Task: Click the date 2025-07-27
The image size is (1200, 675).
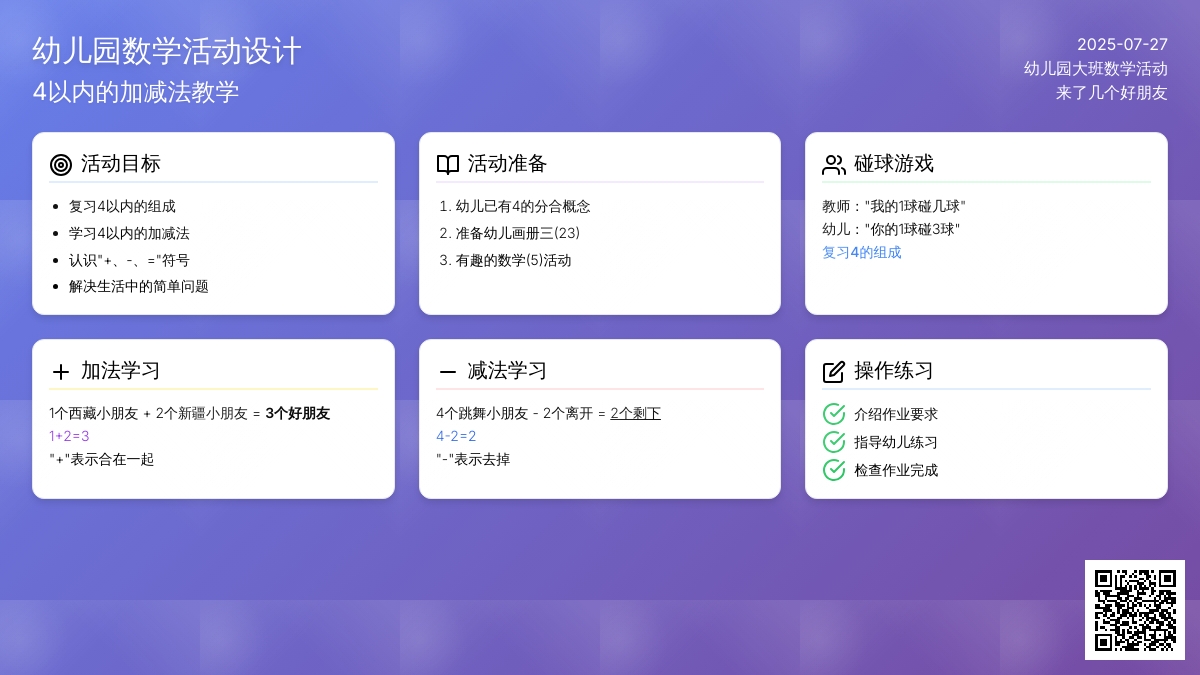Action: [x=1122, y=45]
